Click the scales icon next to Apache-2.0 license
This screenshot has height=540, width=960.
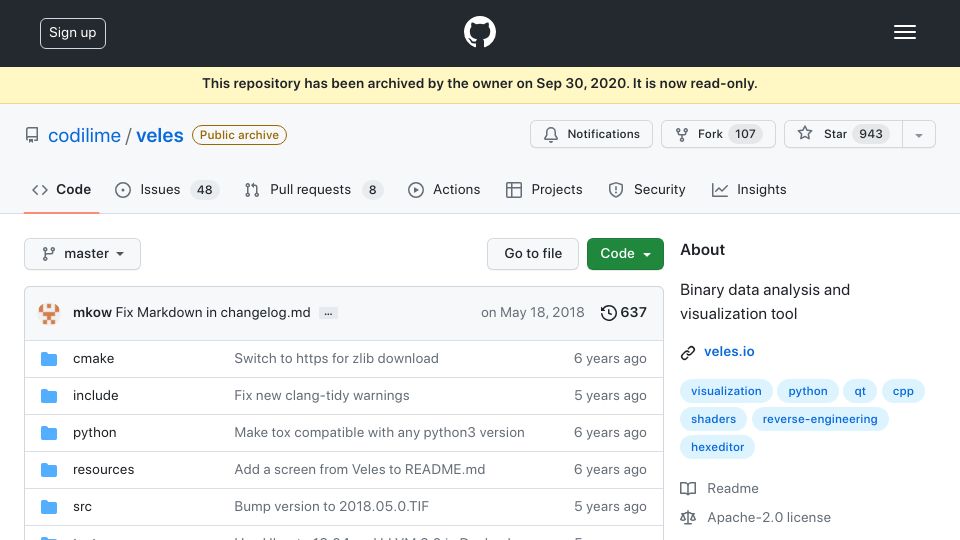pos(688,517)
